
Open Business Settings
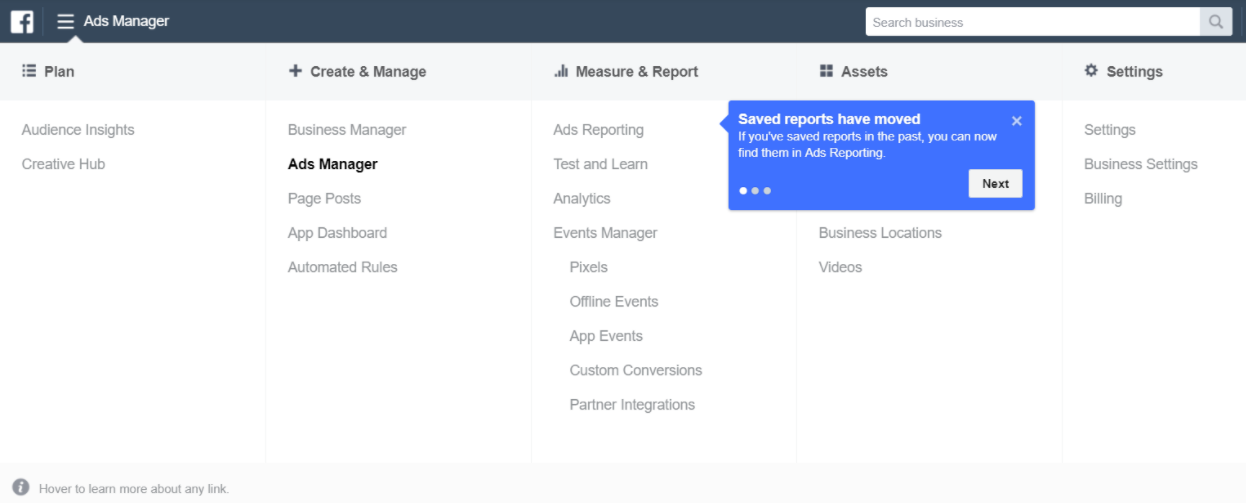click(x=1140, y=164)
